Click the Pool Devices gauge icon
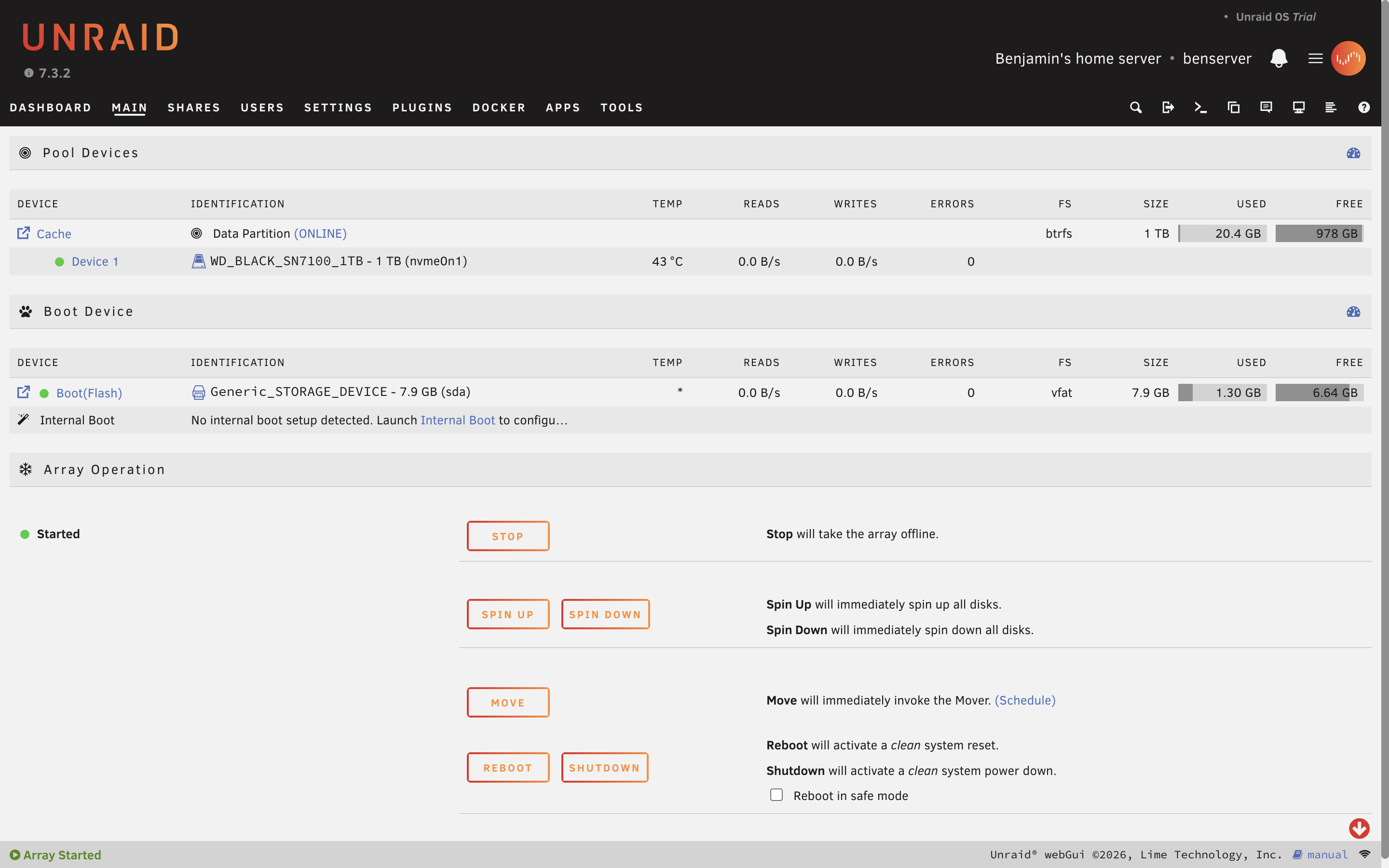This screenshot has width=1389, height=868. point(1353,153)
